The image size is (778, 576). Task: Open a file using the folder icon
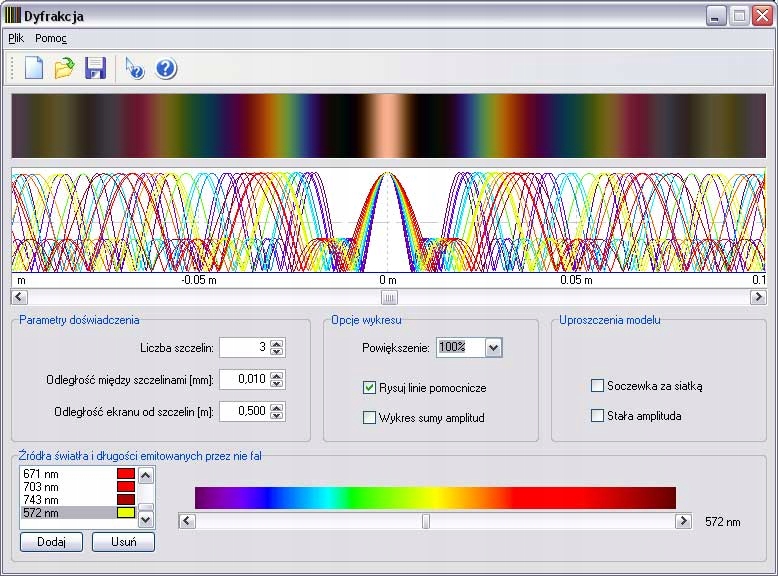pyautogui.click(x=64, y=68)
